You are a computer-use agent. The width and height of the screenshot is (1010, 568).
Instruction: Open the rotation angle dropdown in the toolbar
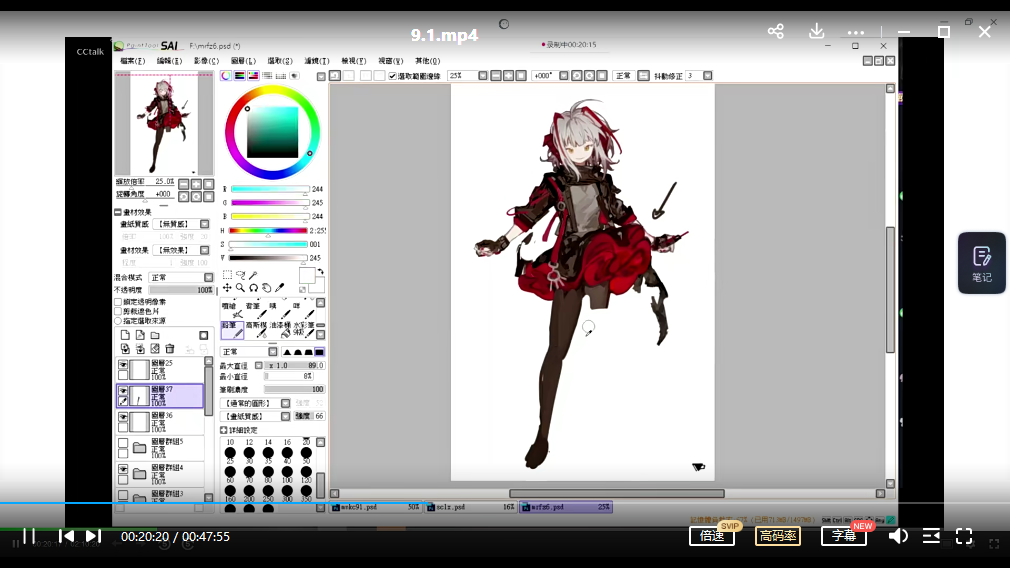pyautogui.click(x=564, y=76)
